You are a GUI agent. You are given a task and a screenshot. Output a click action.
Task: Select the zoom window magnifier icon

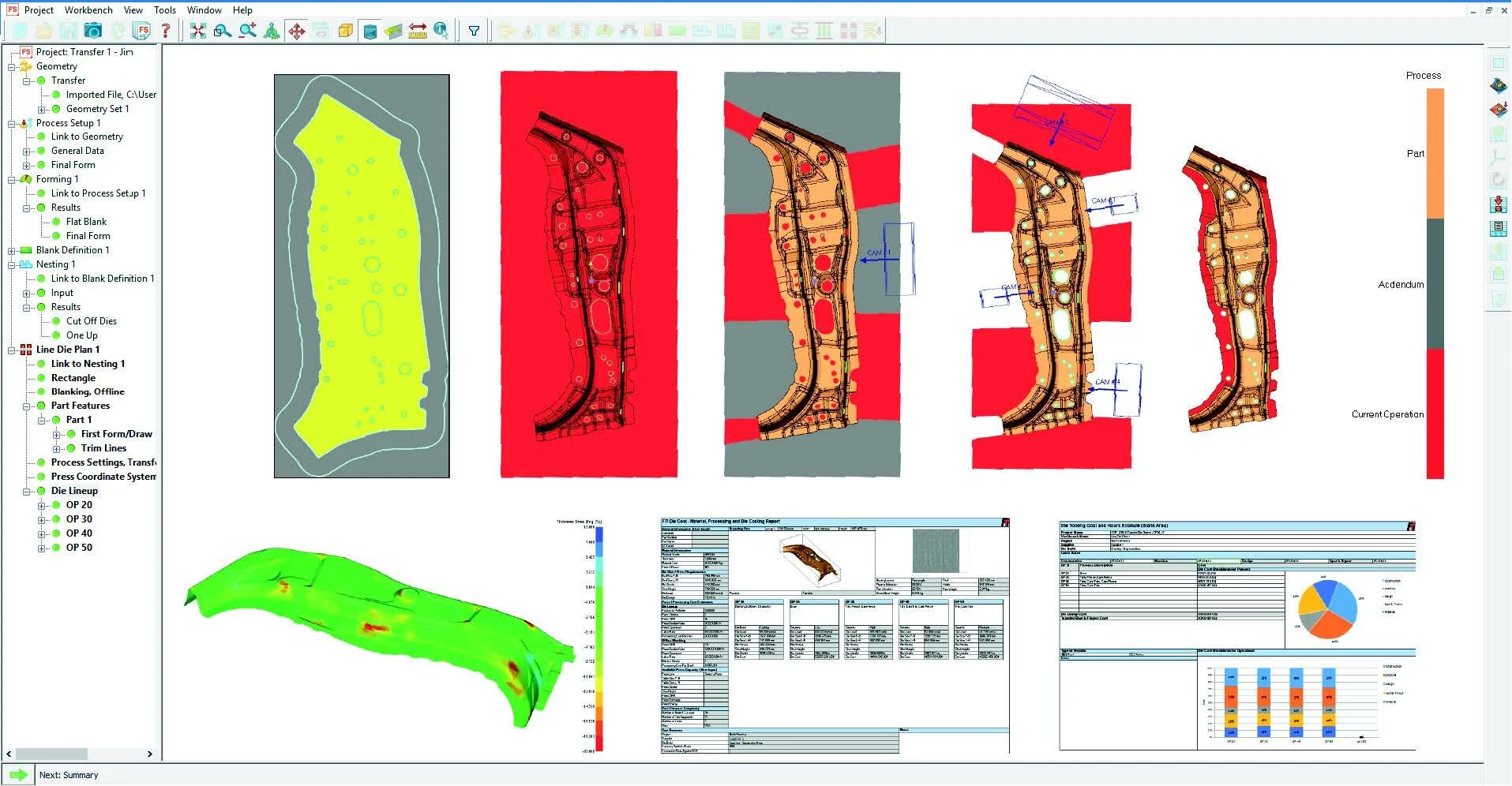pos(223,31)
